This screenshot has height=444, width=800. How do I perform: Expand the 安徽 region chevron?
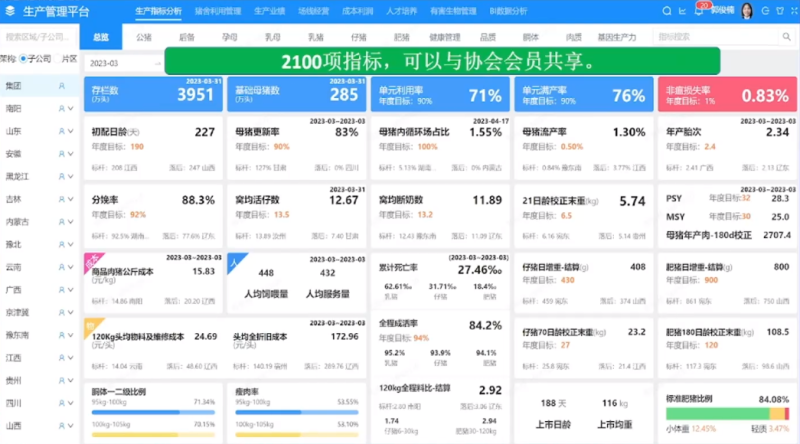click(x=70, y=154)
